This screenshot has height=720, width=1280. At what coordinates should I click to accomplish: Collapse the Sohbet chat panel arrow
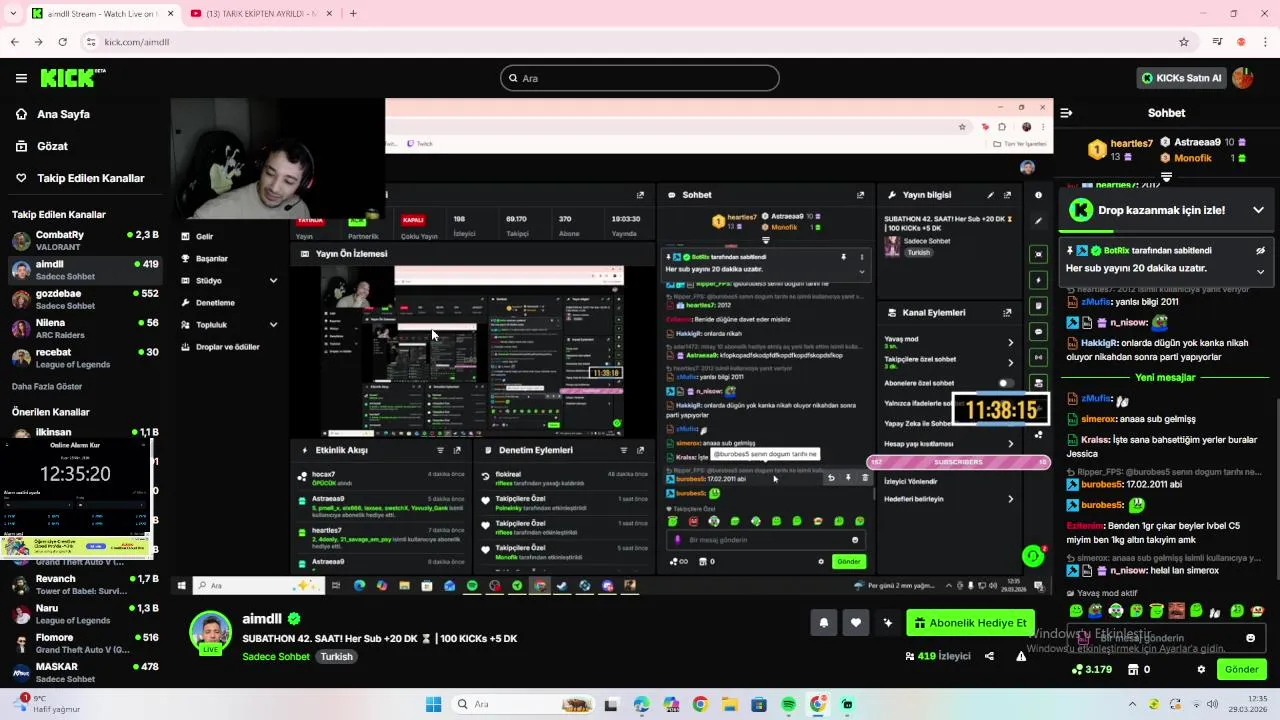point(1066,113)
